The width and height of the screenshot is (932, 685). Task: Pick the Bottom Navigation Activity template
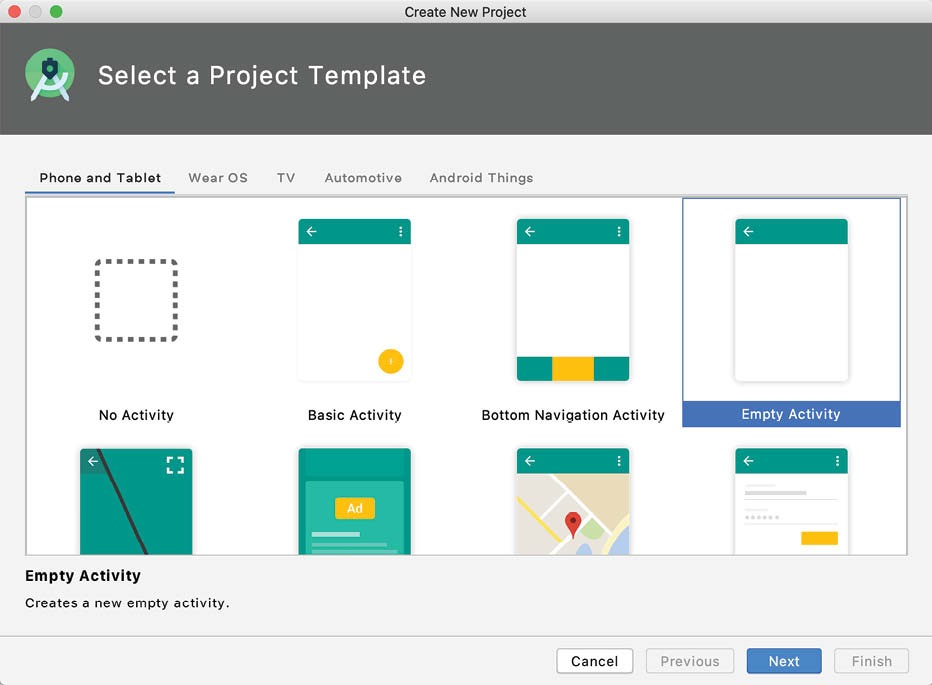coord(573,300)
